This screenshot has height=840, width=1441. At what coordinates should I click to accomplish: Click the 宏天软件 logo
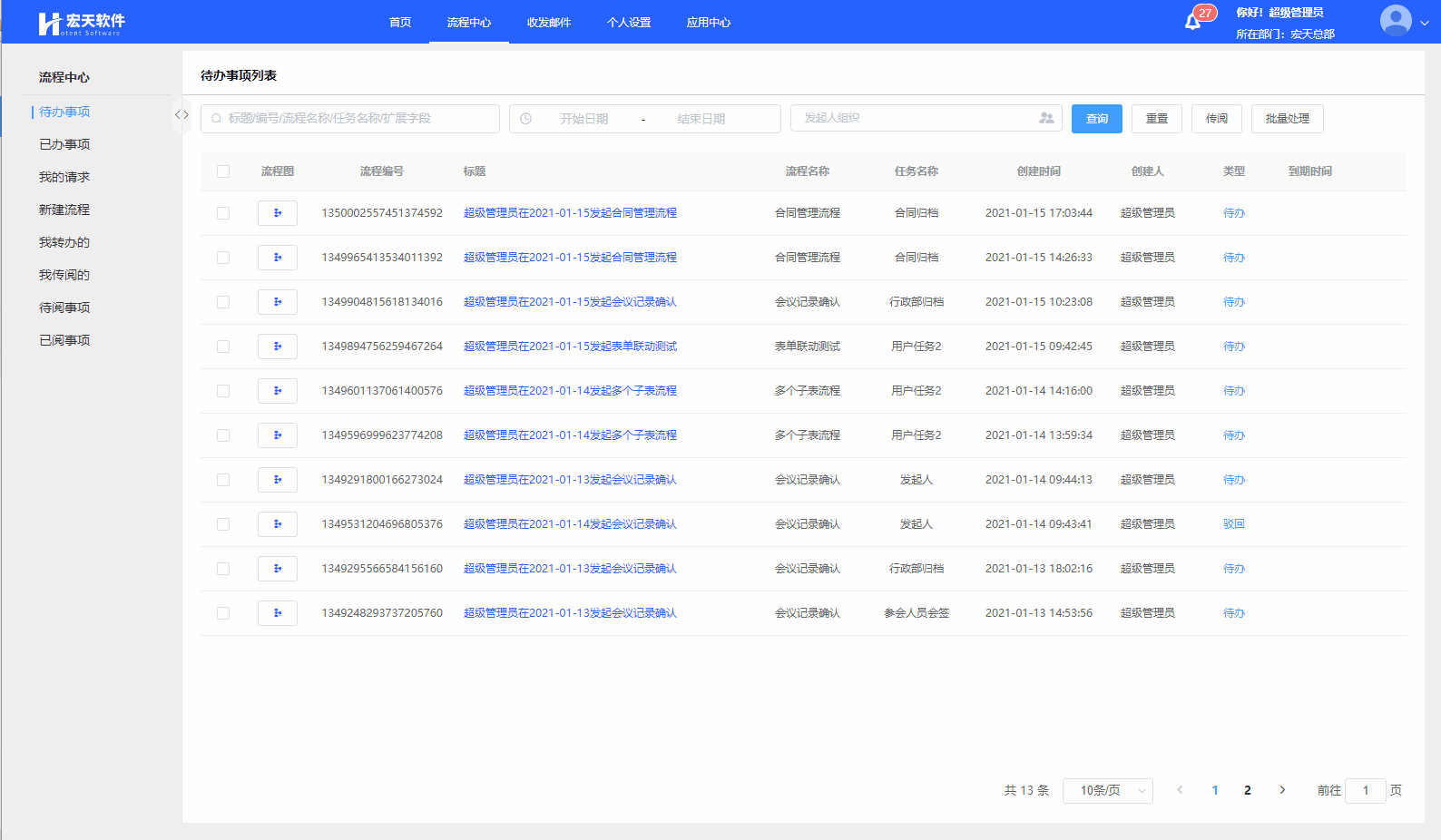tap(82, 23)
